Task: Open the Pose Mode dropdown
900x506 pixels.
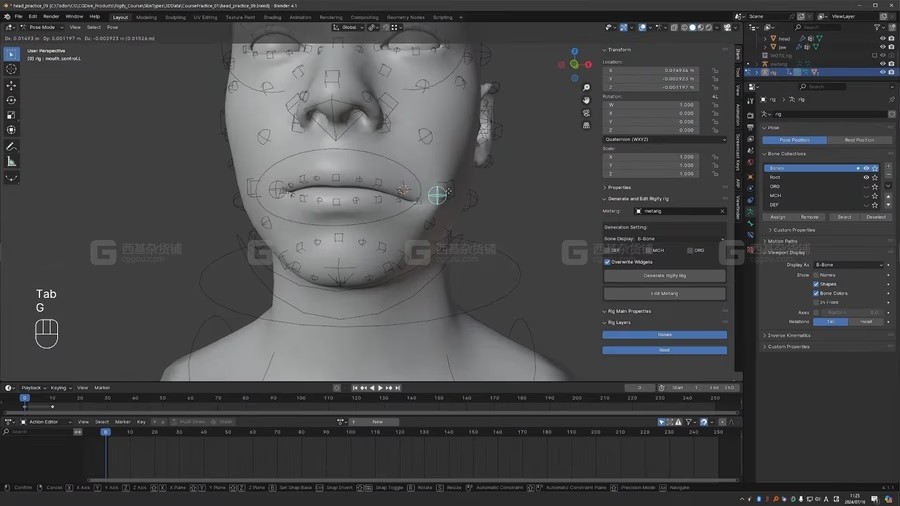Action: pyautogui.click(x=42, y=27)
